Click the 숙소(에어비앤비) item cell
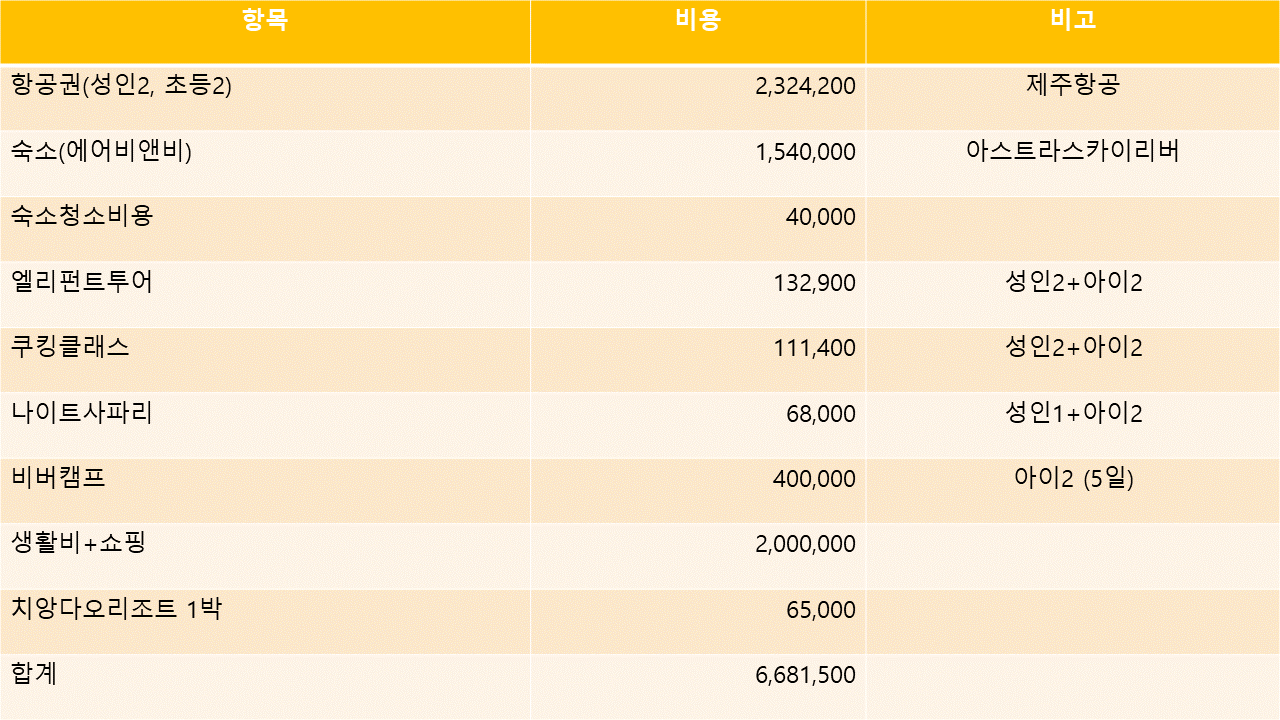This screenshot has width=1280, height=720. click(101, 152)
